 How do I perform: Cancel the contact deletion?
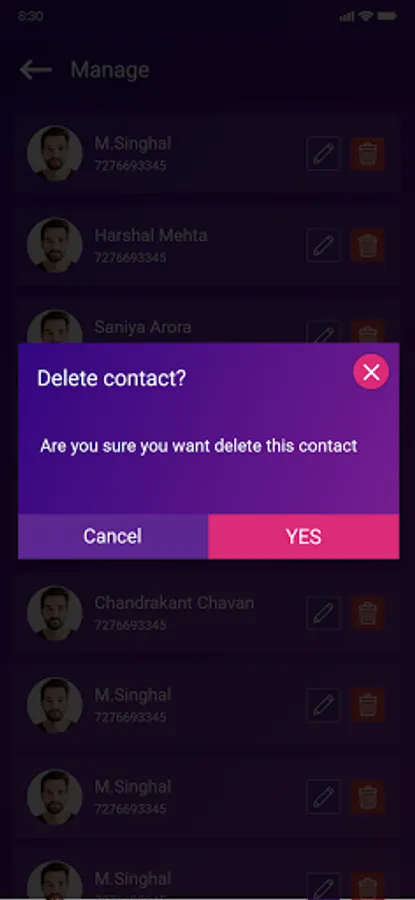click(x=113, y=536)
